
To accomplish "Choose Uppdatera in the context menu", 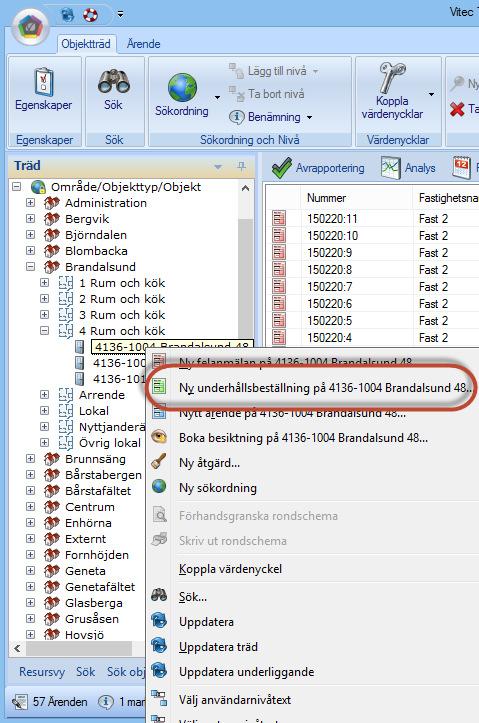I will [206, 622].
